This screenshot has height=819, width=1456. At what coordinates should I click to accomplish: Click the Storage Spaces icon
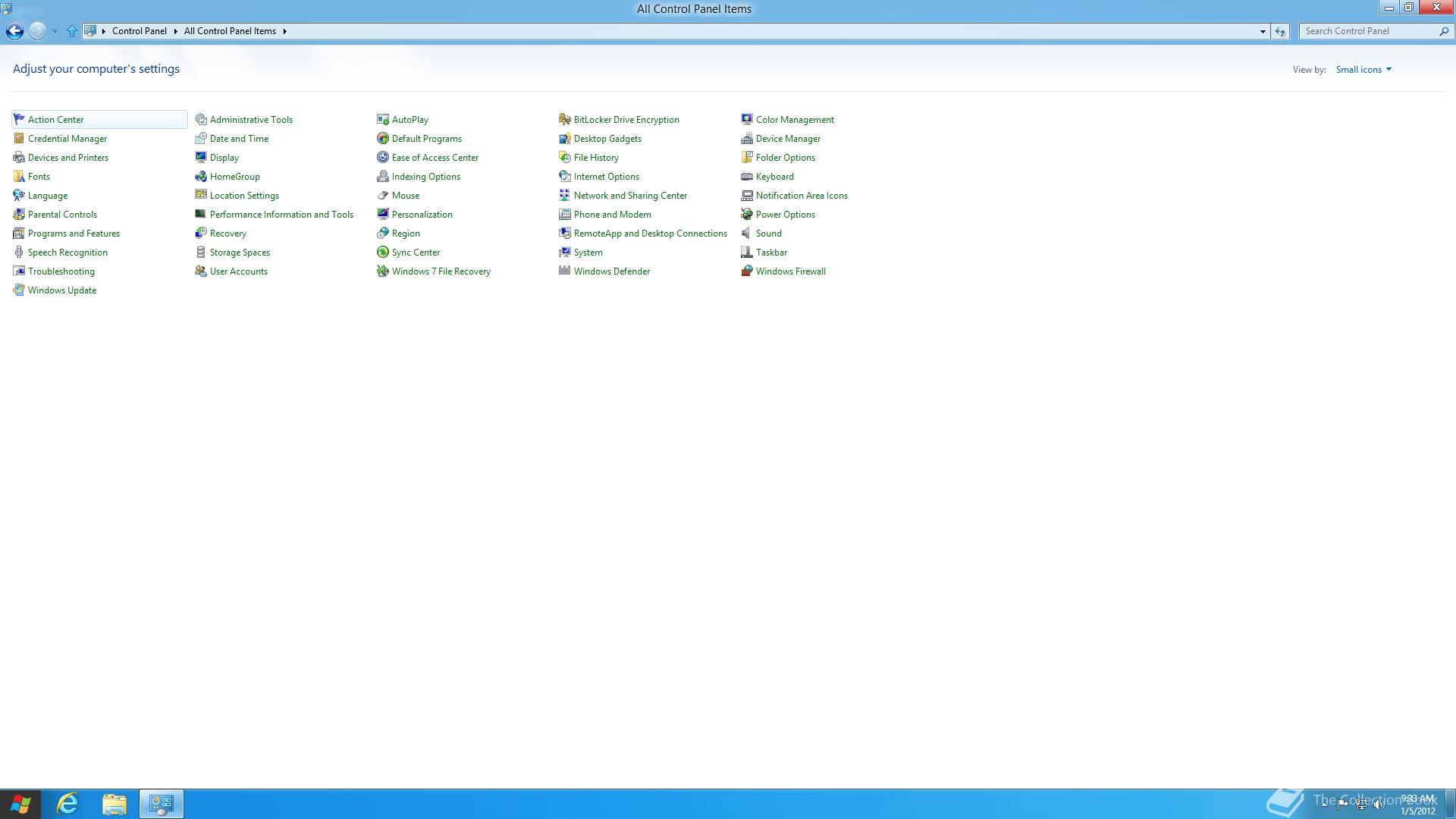coord(201,252)
